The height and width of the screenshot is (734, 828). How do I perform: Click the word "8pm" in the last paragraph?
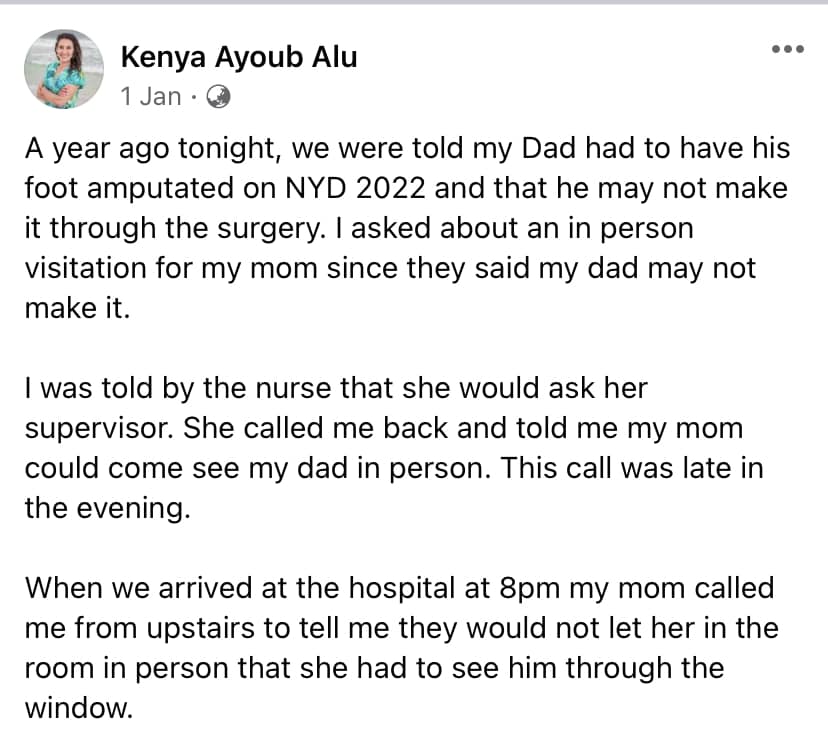coord(529,589)
